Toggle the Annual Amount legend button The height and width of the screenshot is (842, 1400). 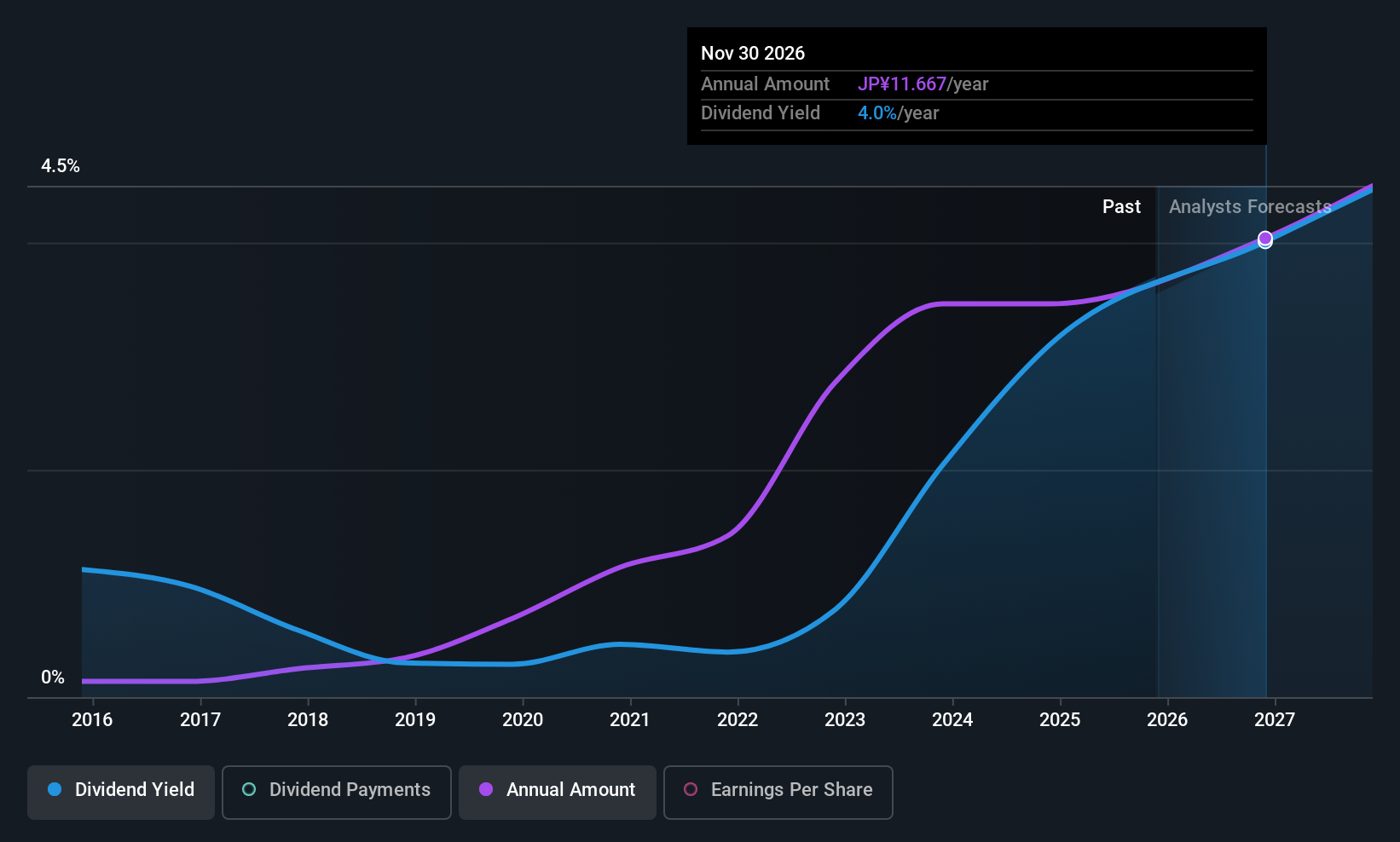coord(558,791)
